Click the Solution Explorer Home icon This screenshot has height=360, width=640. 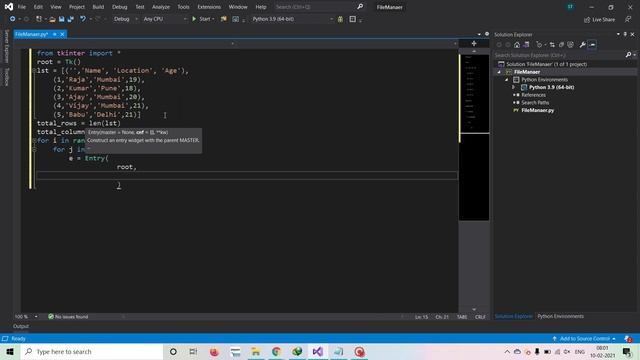[x=517, y=45]
